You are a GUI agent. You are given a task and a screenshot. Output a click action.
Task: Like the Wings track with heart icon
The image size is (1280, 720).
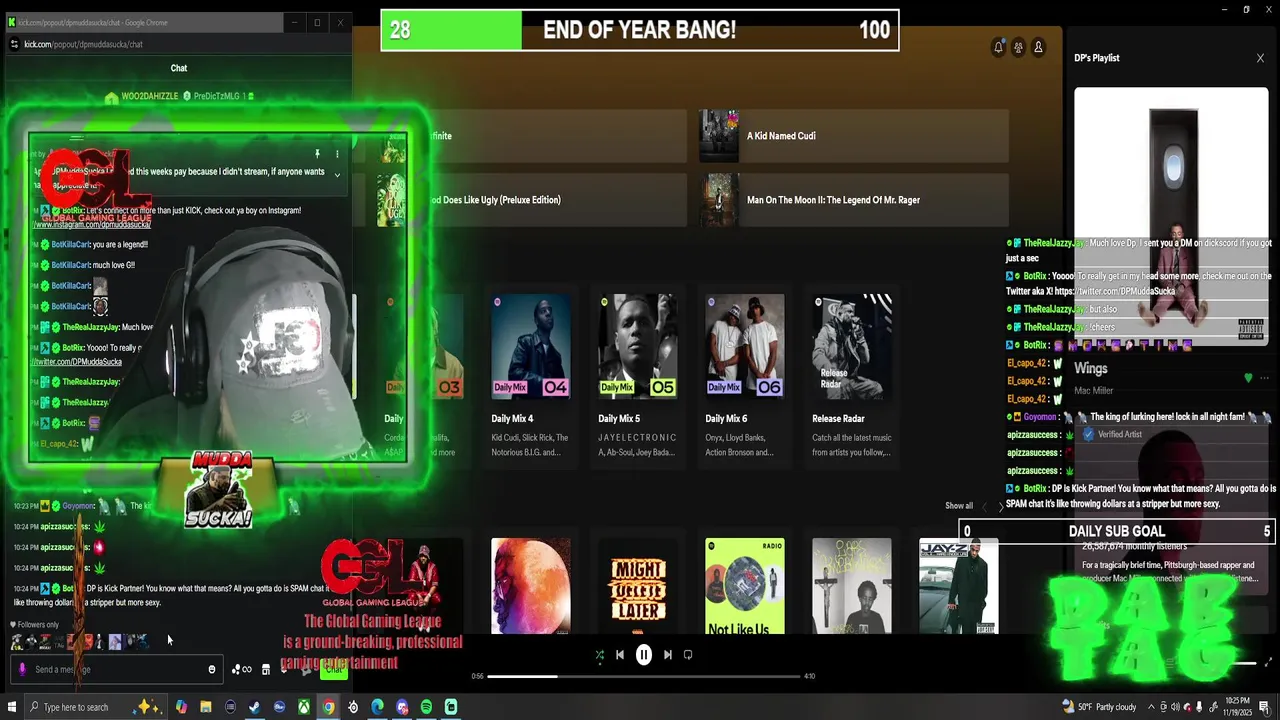tap(1248, 378)
